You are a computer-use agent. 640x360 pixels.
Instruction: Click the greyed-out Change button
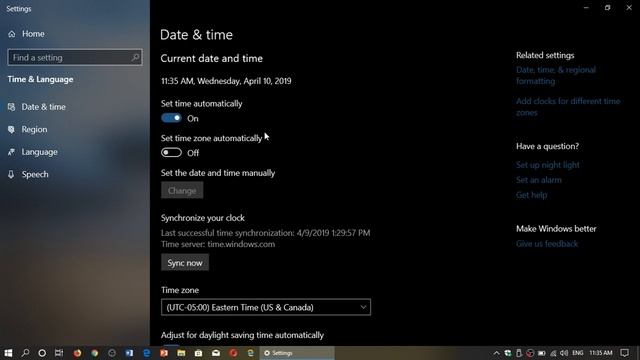pyautogui.click(x=182, y=191)
